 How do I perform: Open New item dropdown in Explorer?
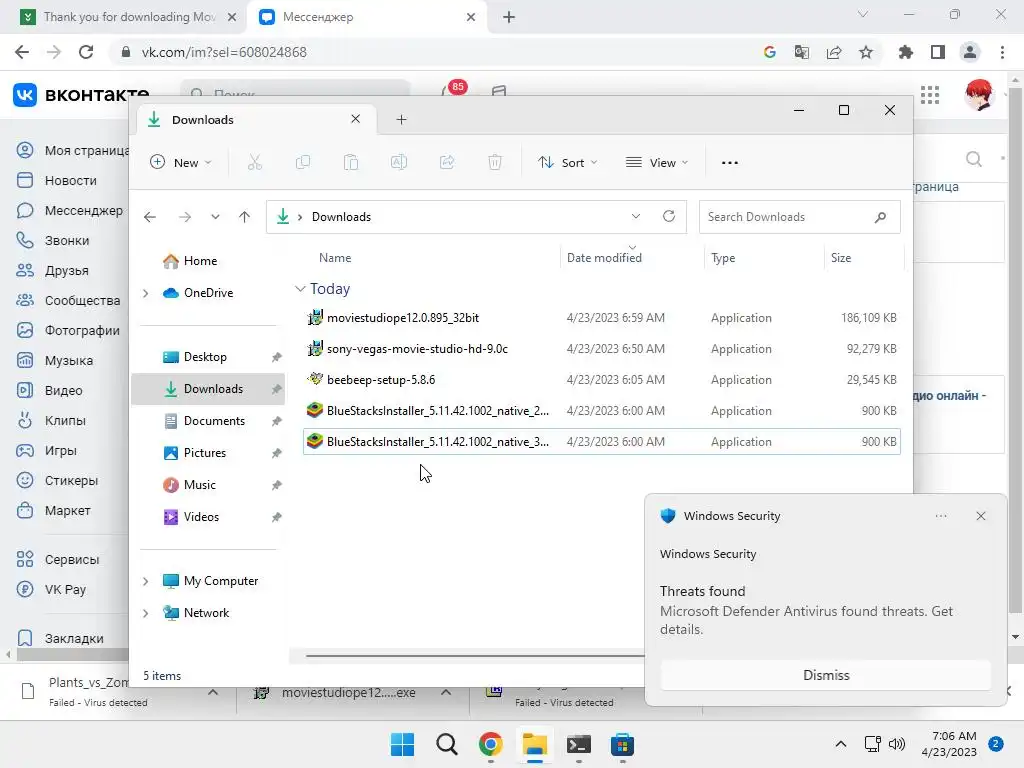pos(181,163)
